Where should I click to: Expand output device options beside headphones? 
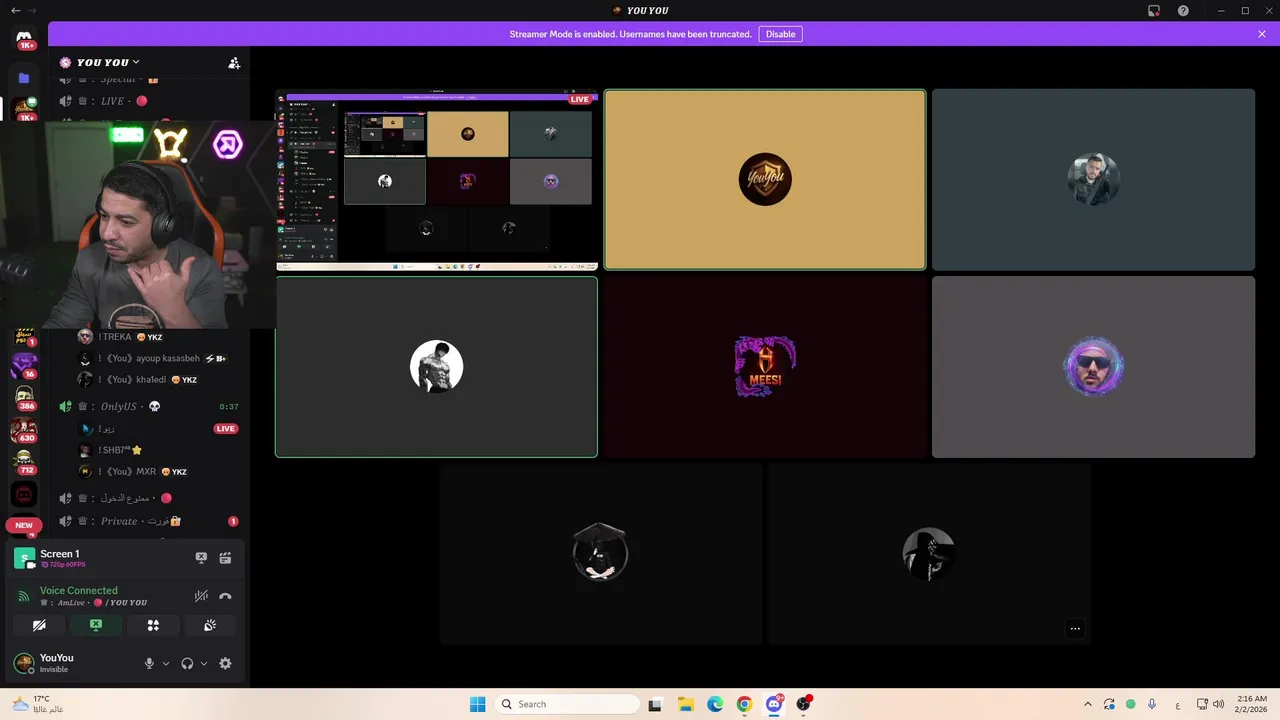click(204, 663)
